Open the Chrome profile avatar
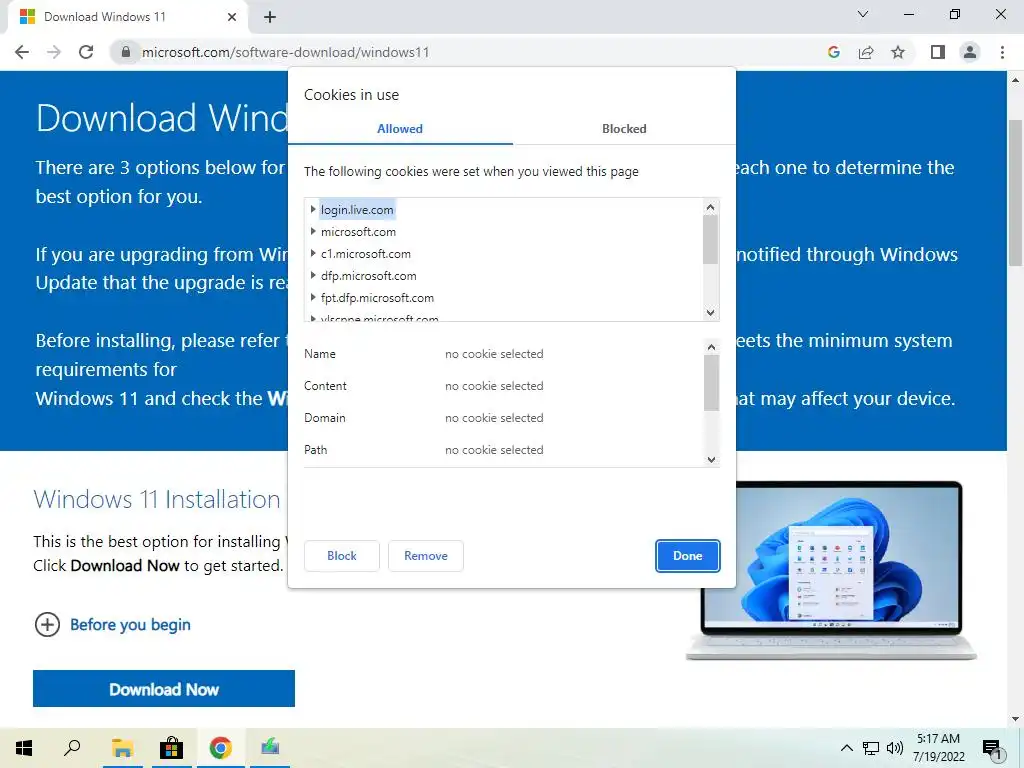1024x768 pixels. click(970, 52)
